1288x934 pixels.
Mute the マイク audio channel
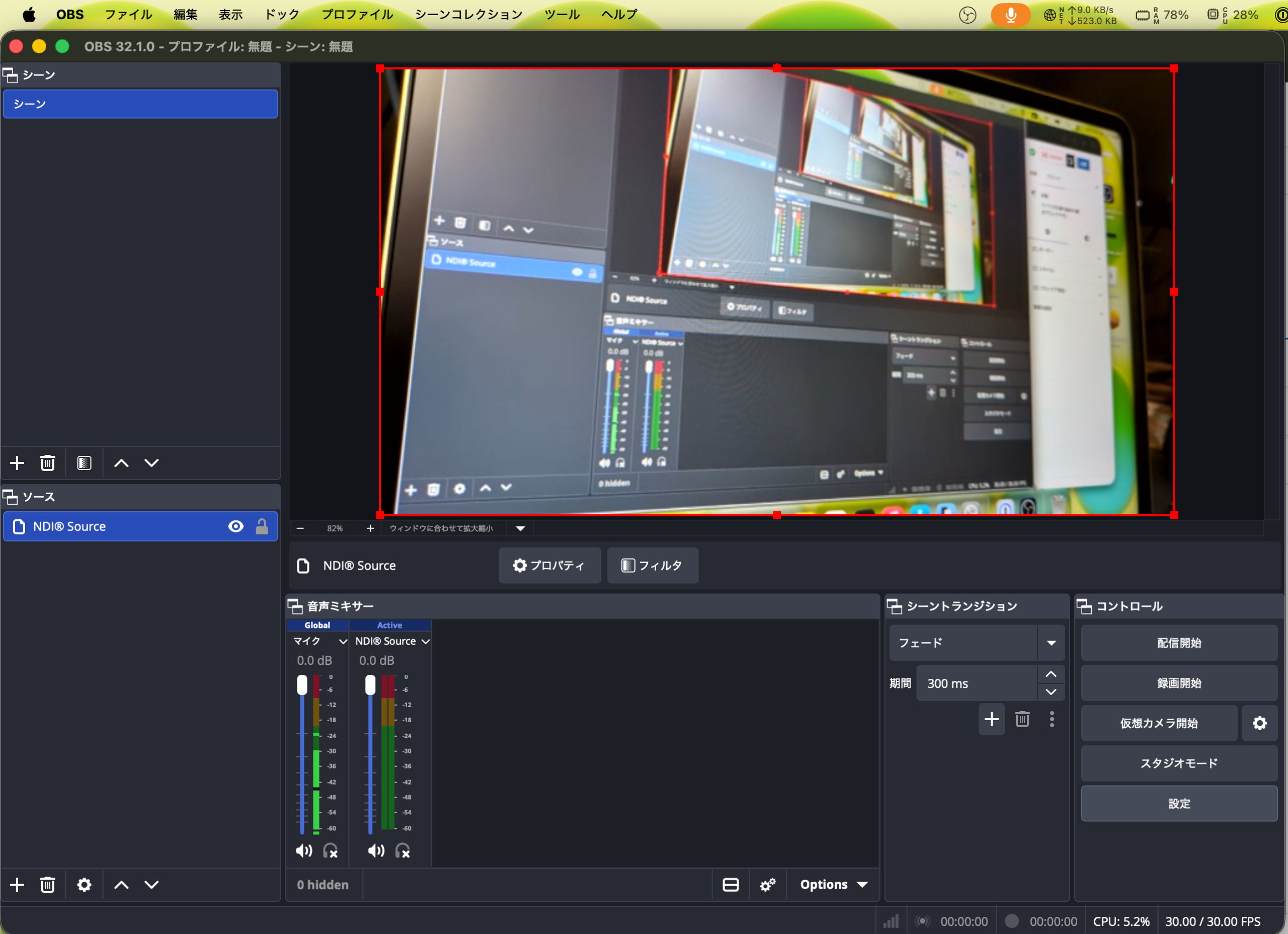click(x=304, y=850)
